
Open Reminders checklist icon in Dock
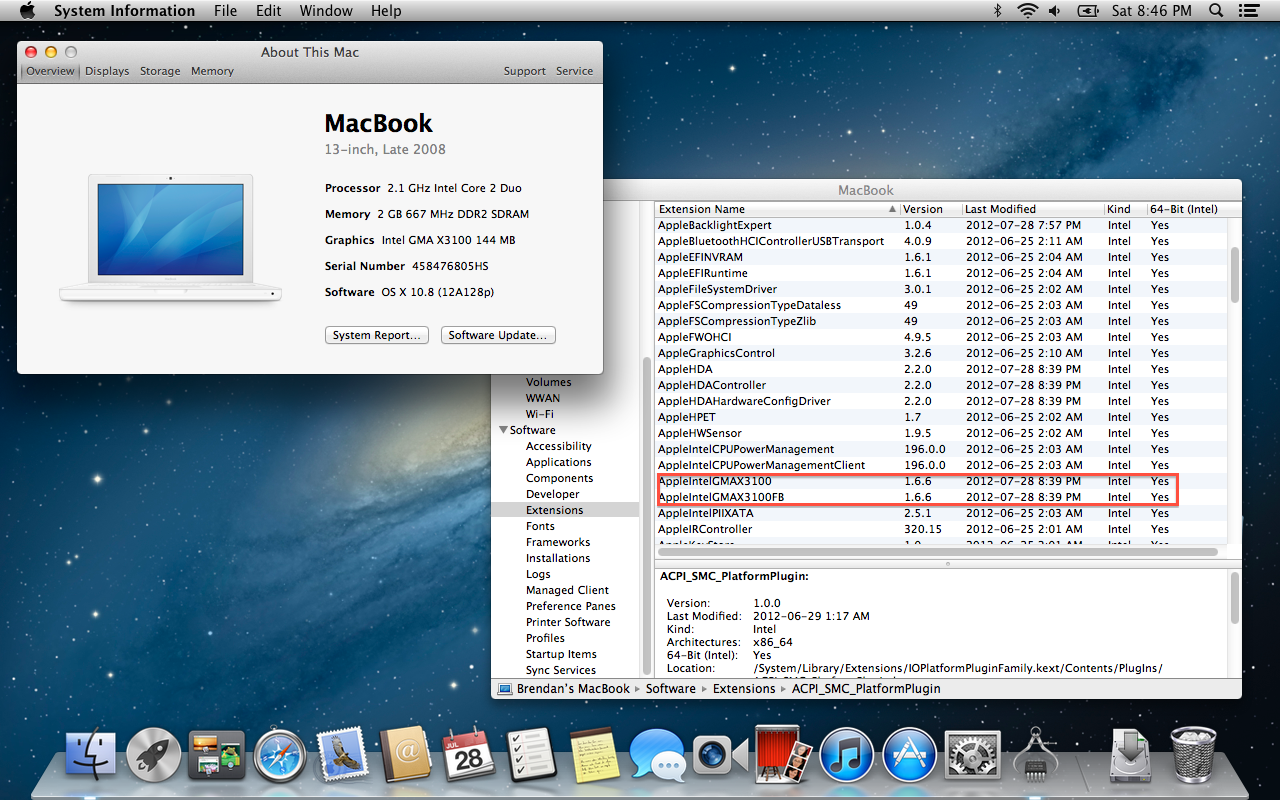531,755
